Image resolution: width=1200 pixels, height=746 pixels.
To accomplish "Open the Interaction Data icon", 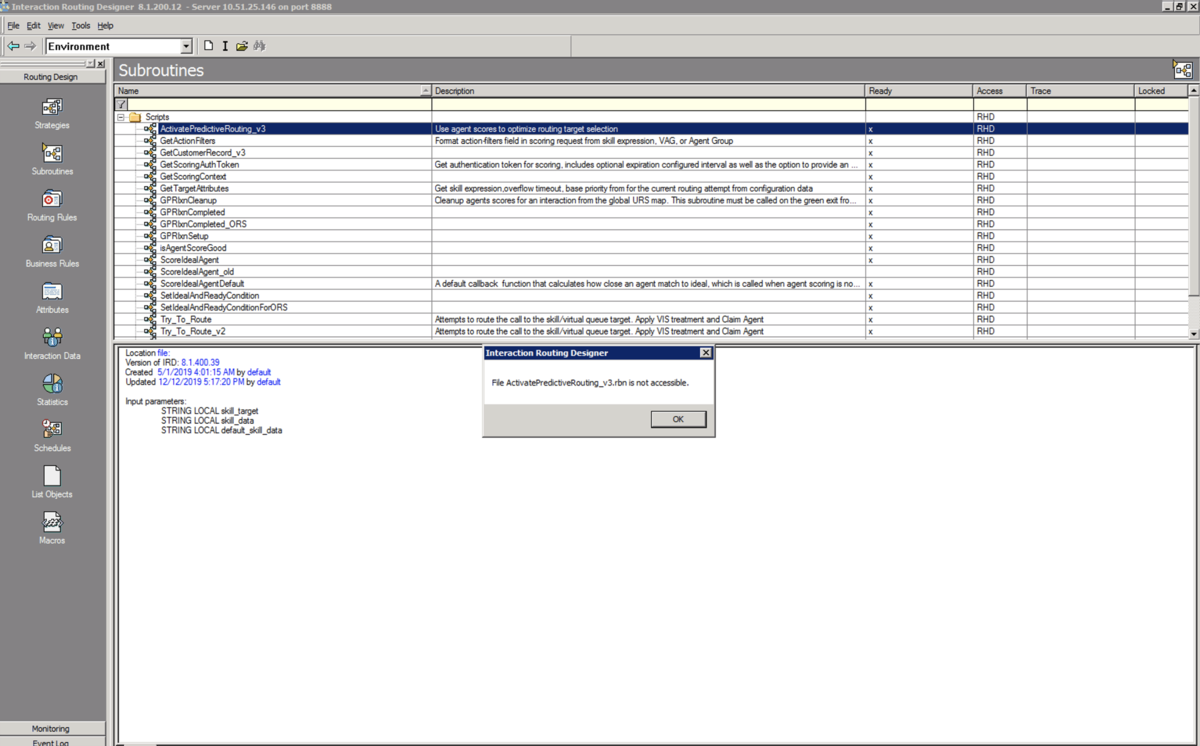I will 52,337.
